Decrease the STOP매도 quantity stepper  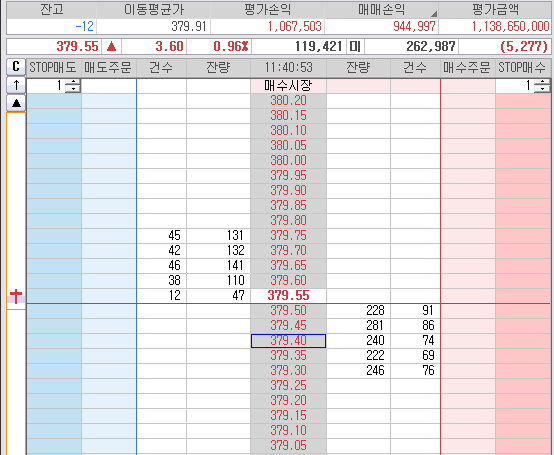(x=73, y=89)
